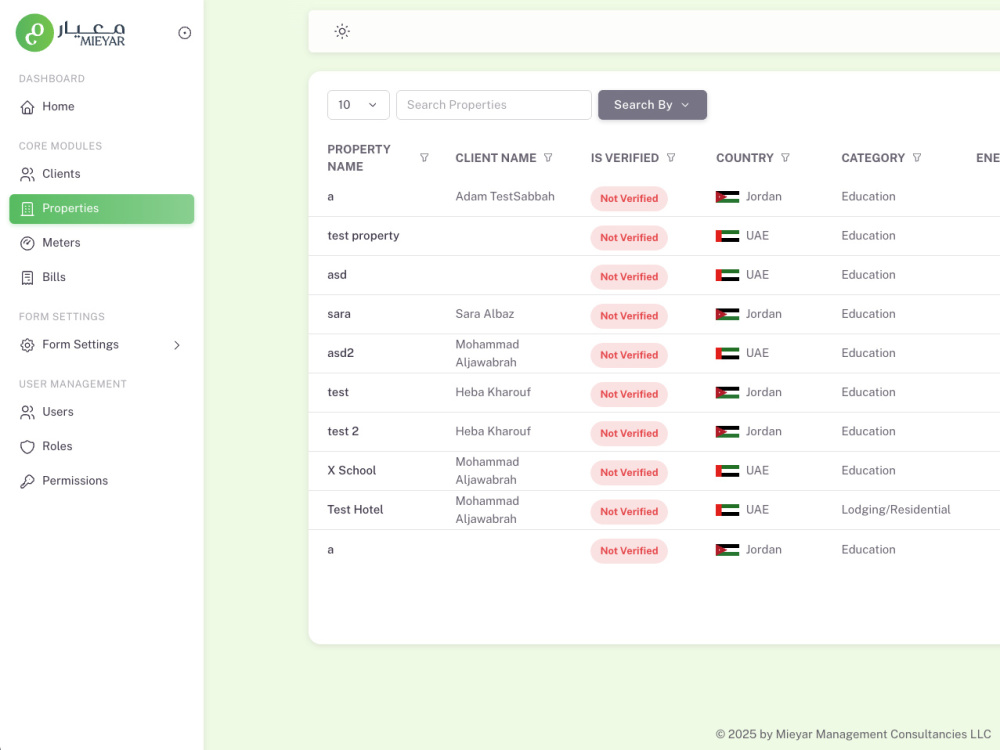The image size is (1000, 750).
Task: Click UAE flag in X School row
Action: click(x=727, y=471)
